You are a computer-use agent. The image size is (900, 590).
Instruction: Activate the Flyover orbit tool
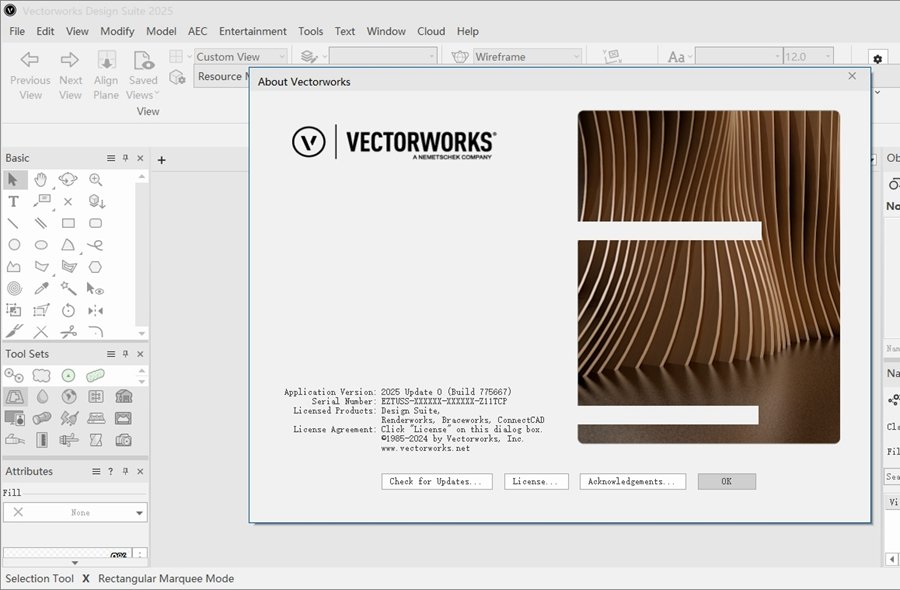click(68, 180)
